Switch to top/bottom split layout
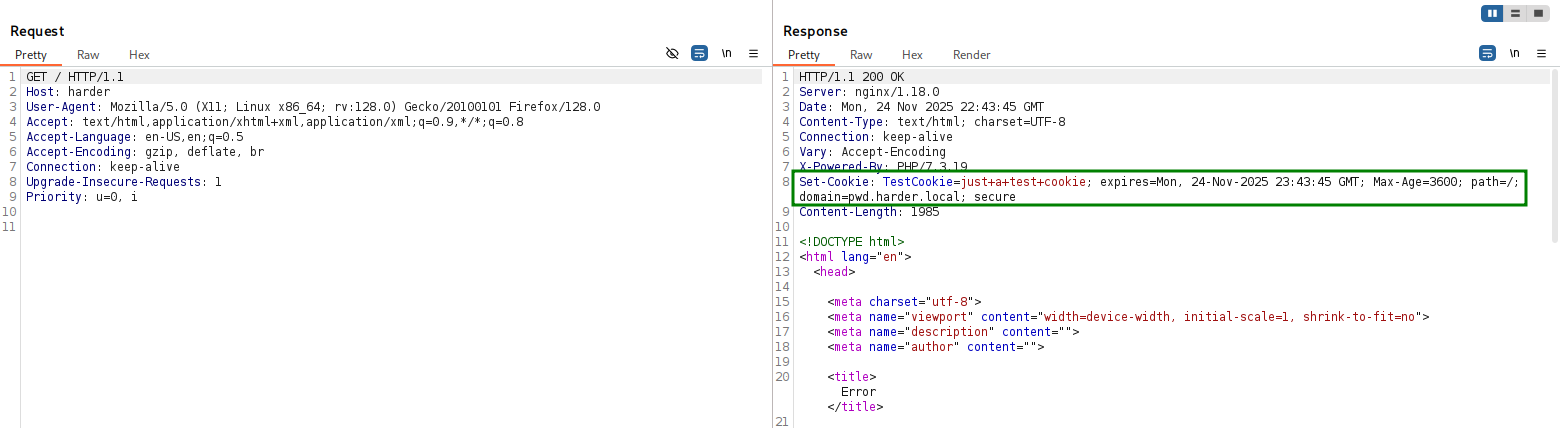Image resolution: width=1560 pixels, height=428 pixels. (1515, 14)
